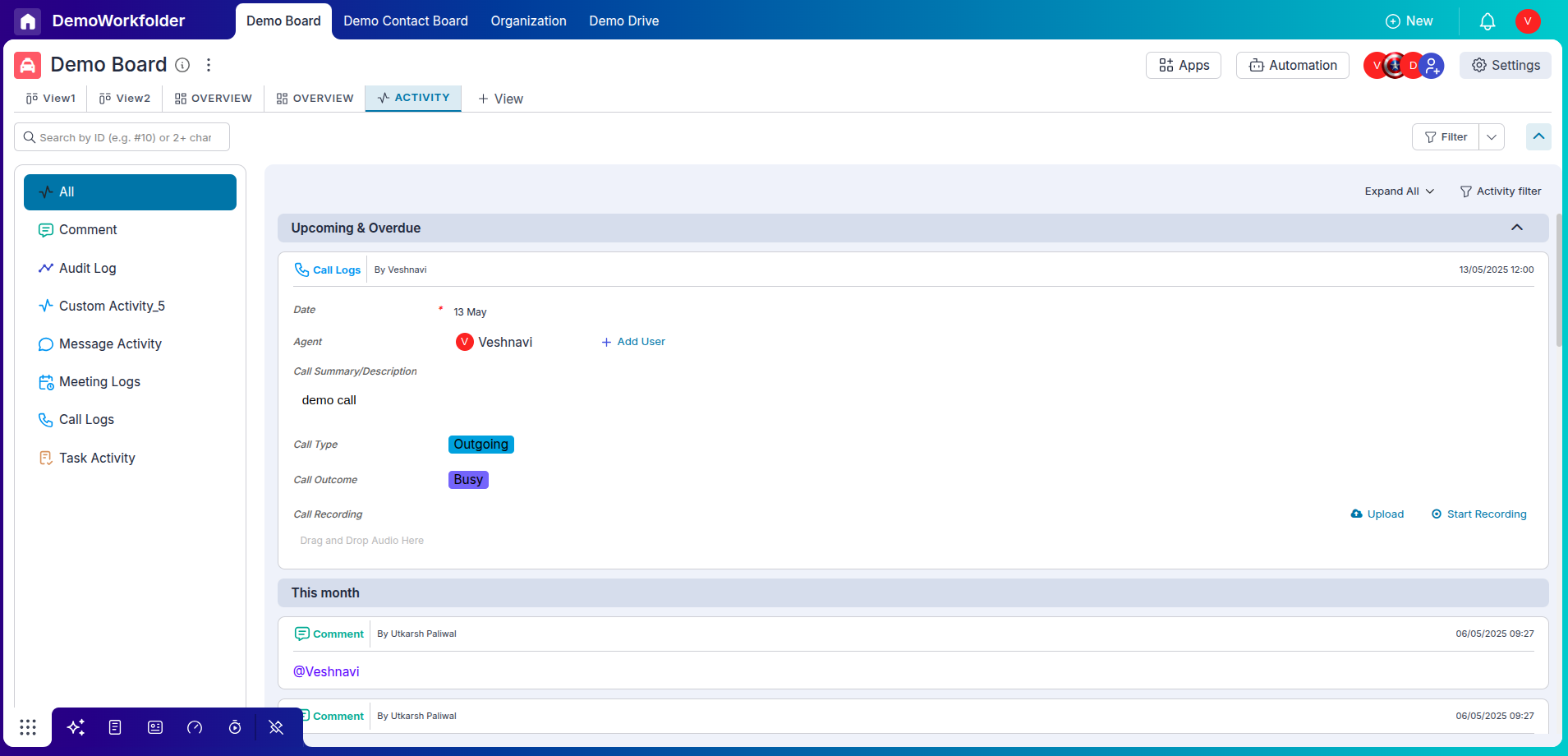Click the Drag and Drop Audio Here area
This screenshot has height=756, width=1568.
(x=362, y=541)
